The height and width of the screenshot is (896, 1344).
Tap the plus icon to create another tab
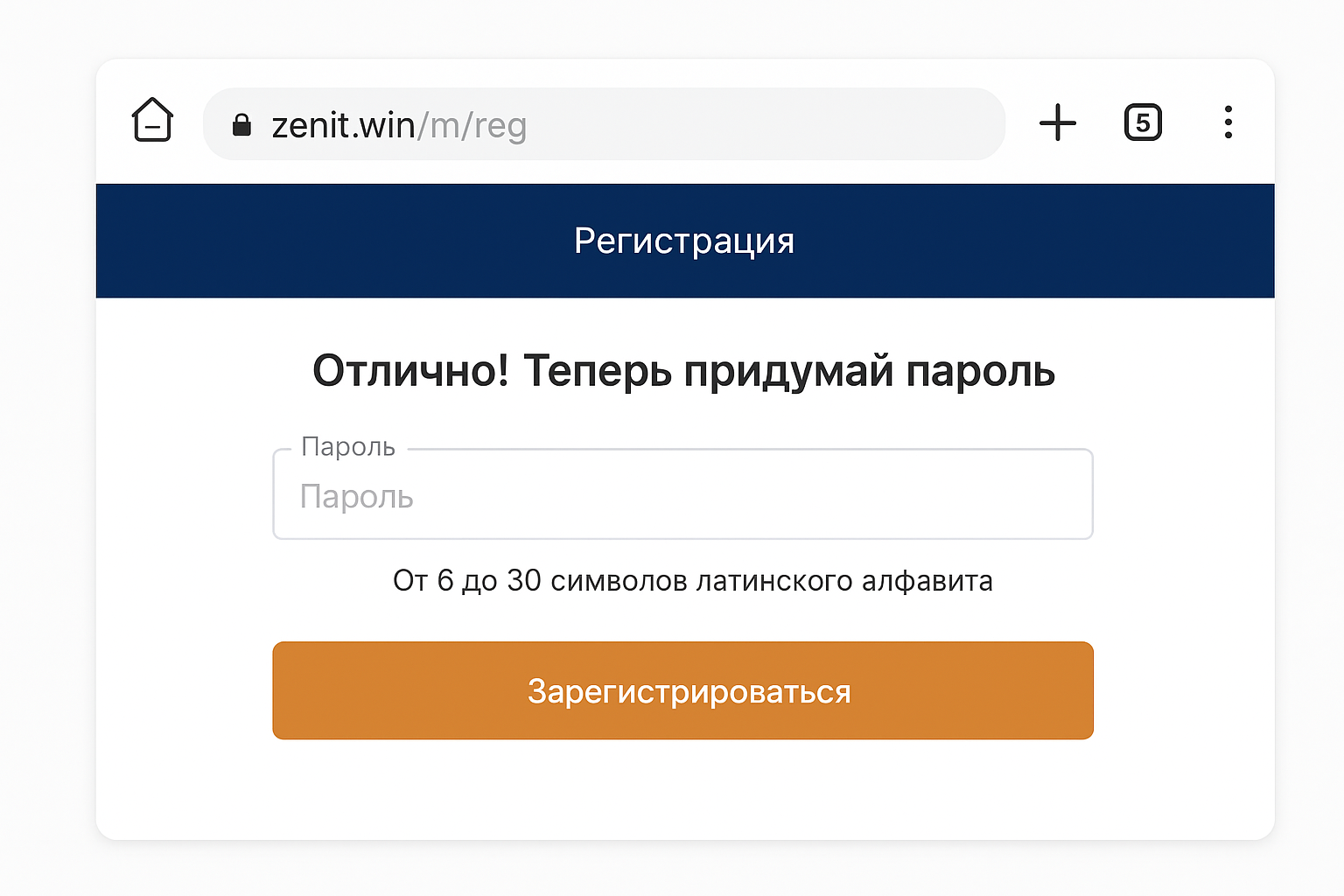pos(1058,123)
